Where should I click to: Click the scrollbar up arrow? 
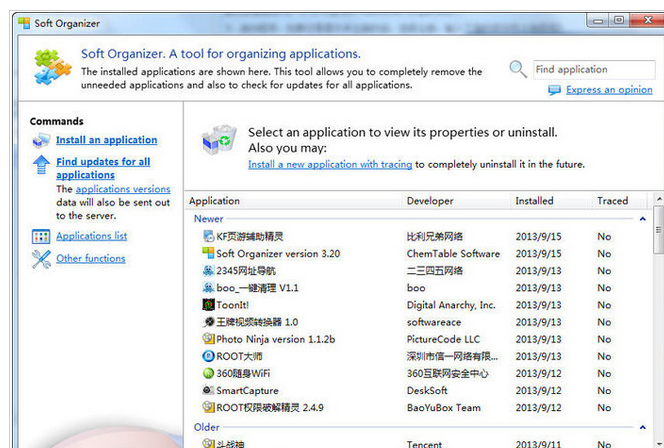coord(659,198)
